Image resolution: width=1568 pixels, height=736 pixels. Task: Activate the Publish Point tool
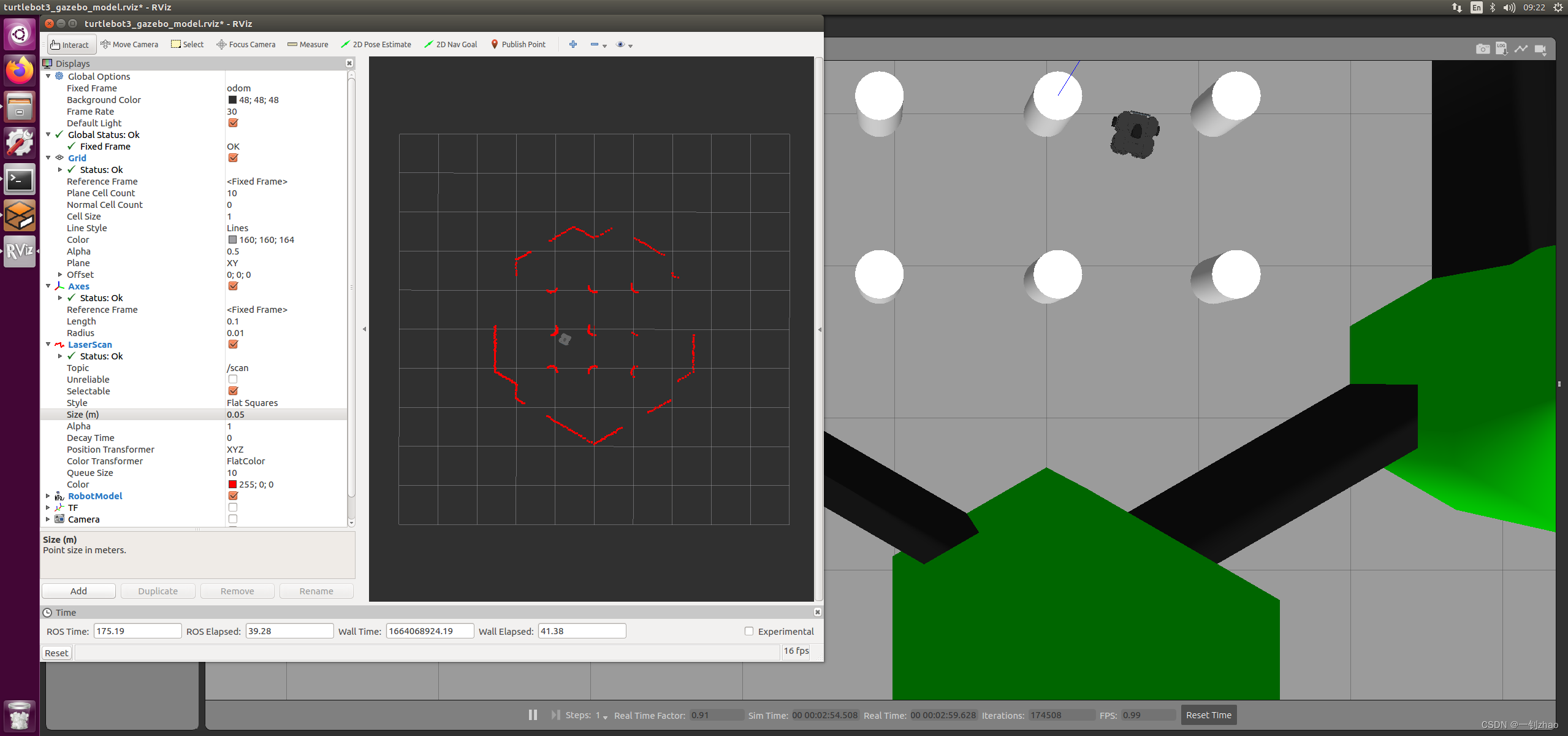518,44
